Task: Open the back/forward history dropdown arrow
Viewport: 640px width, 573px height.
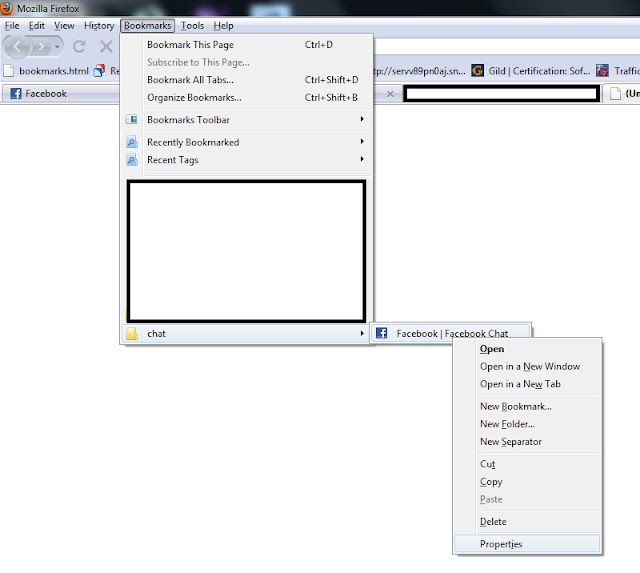Action: [57, 47]
